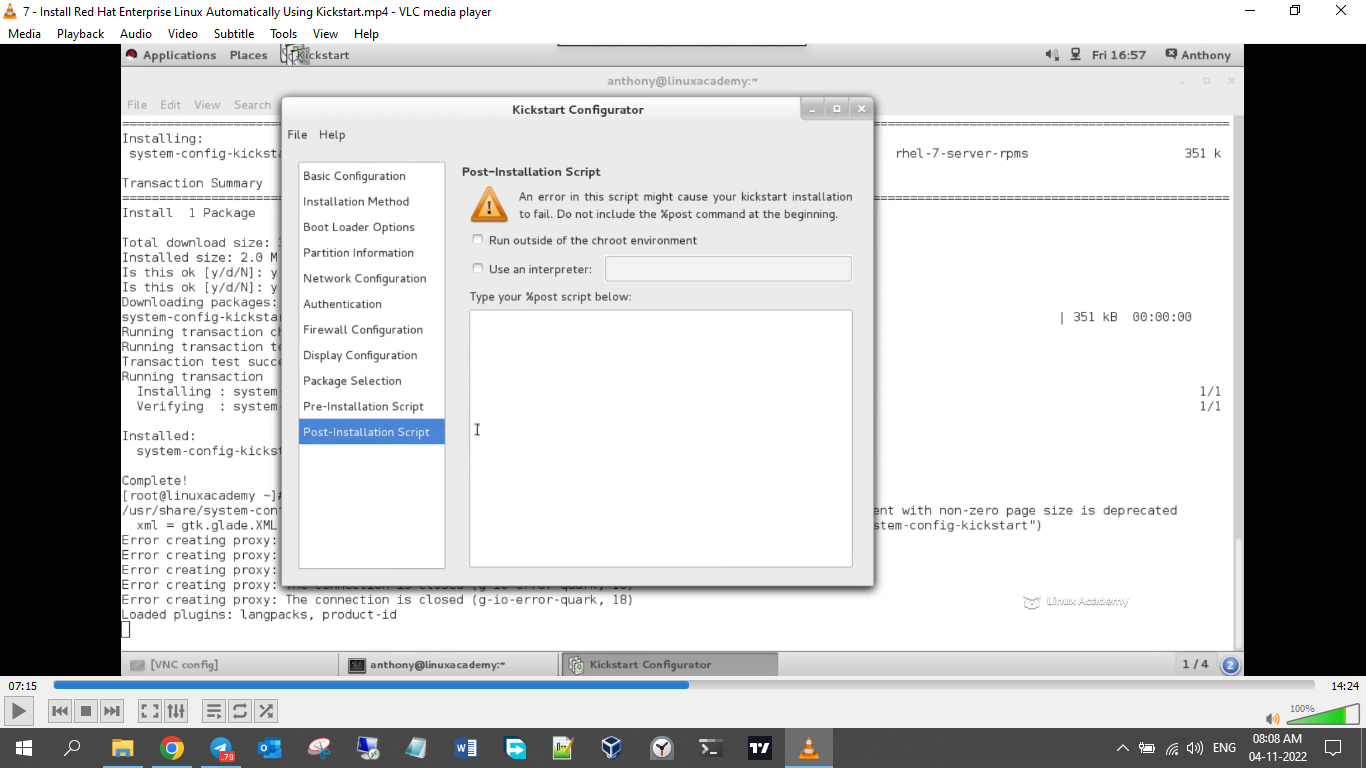
Task: Open Outlook from taskbar
Action: [x=270, y=748]
